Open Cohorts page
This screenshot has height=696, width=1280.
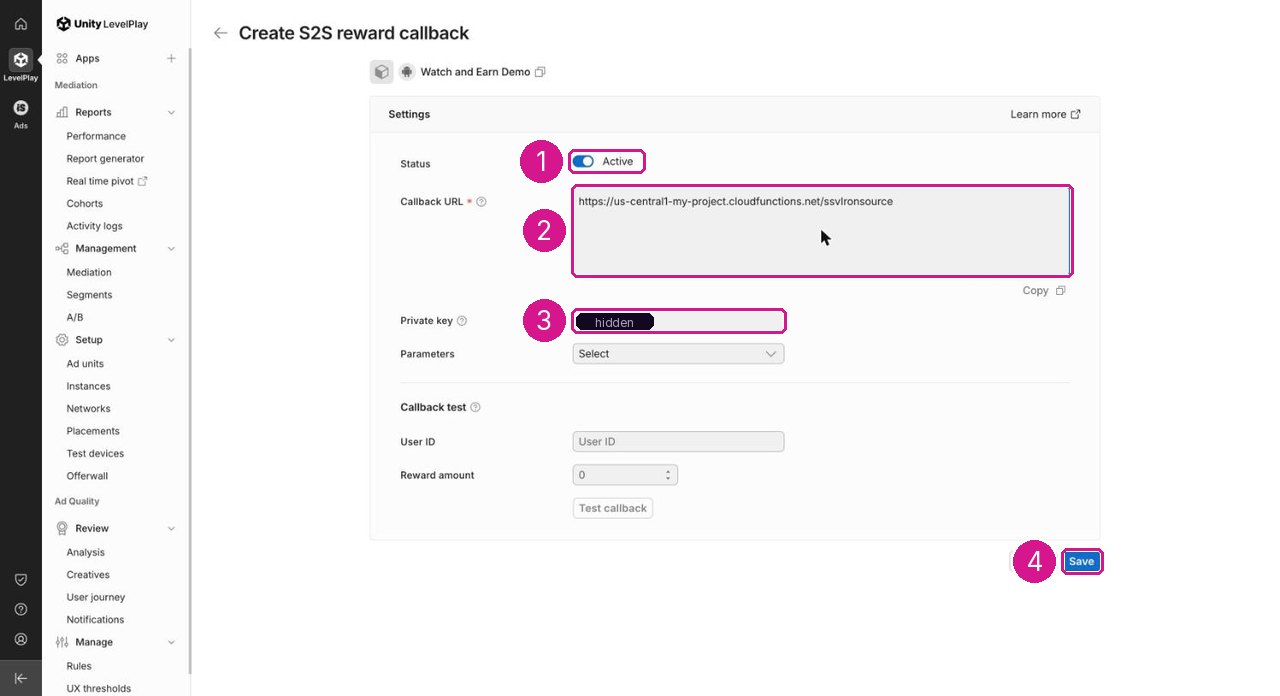pos(85,204)
